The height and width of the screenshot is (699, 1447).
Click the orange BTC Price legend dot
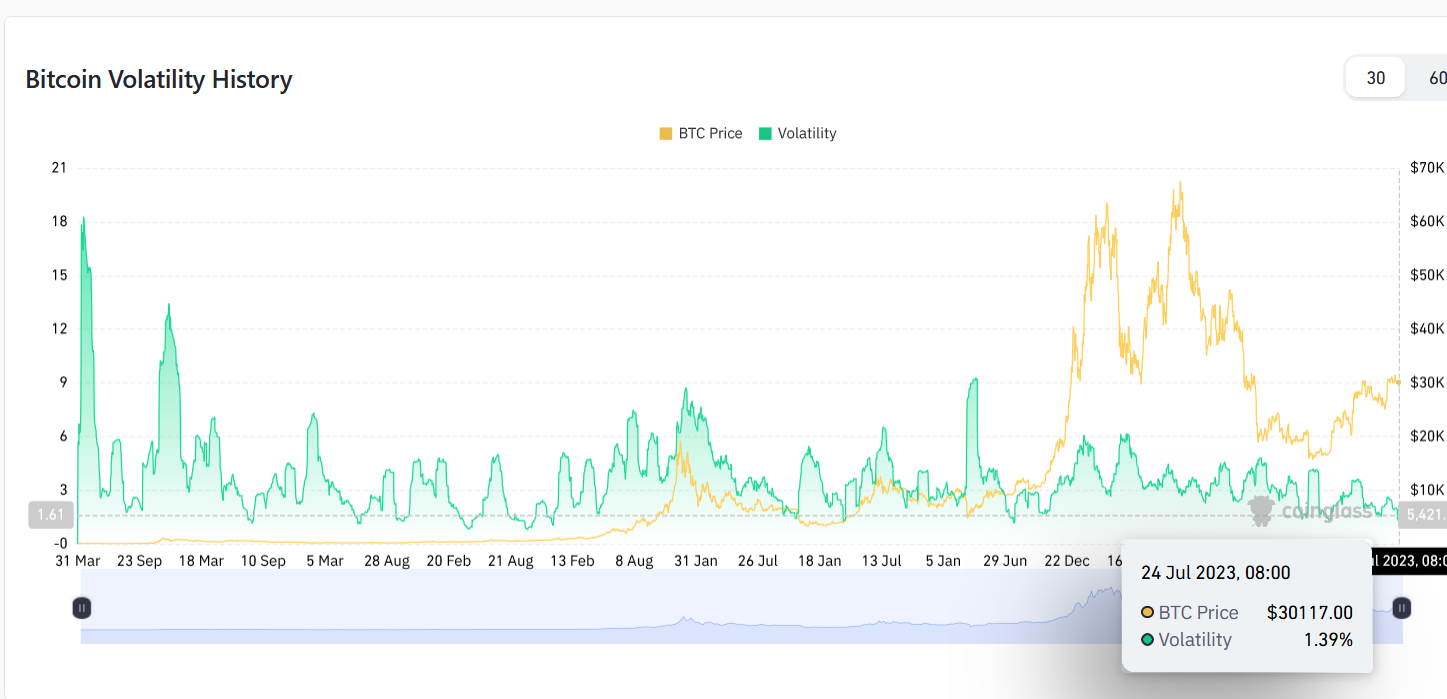point(665,133)
